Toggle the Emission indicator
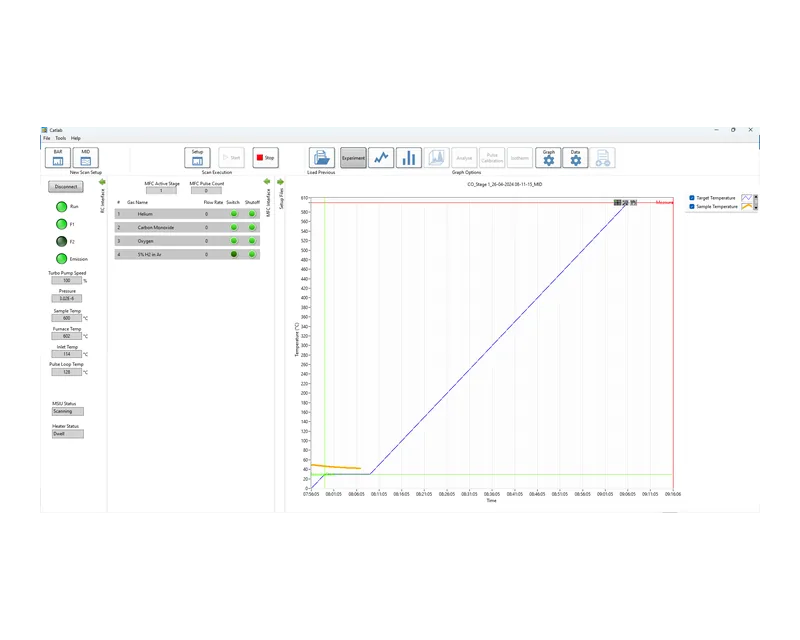 tap(61, 259)
